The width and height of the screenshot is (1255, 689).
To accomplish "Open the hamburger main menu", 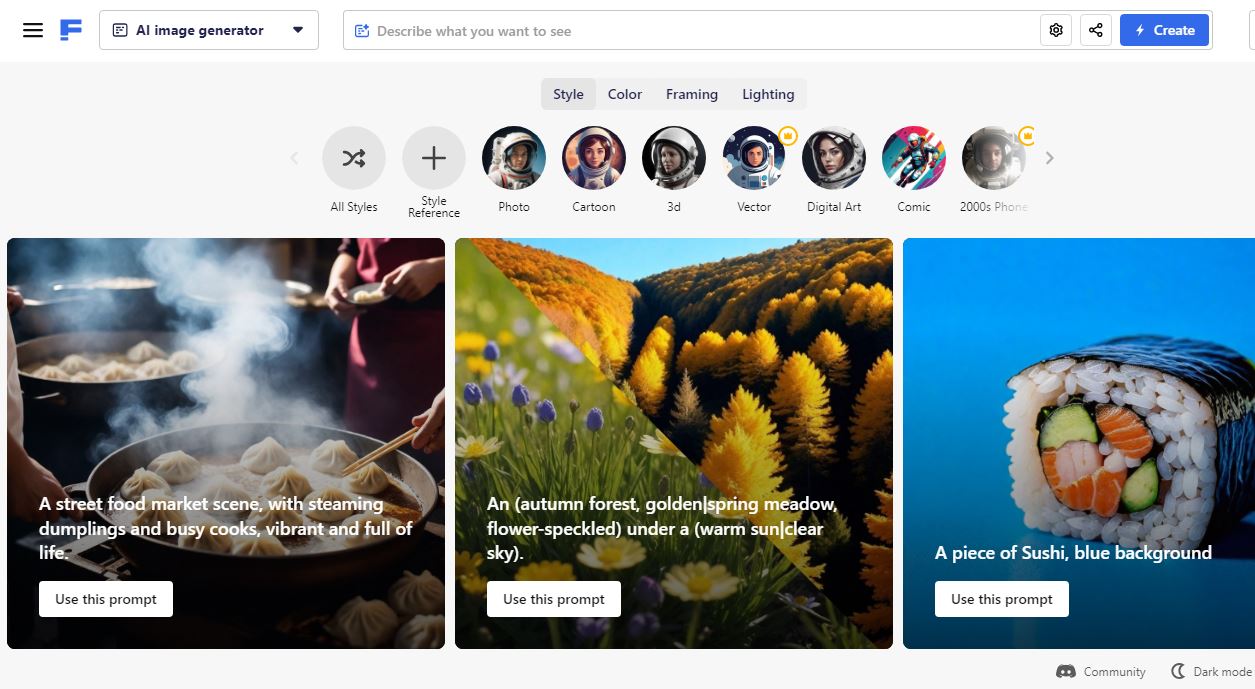I will click(x=33, y=30).
